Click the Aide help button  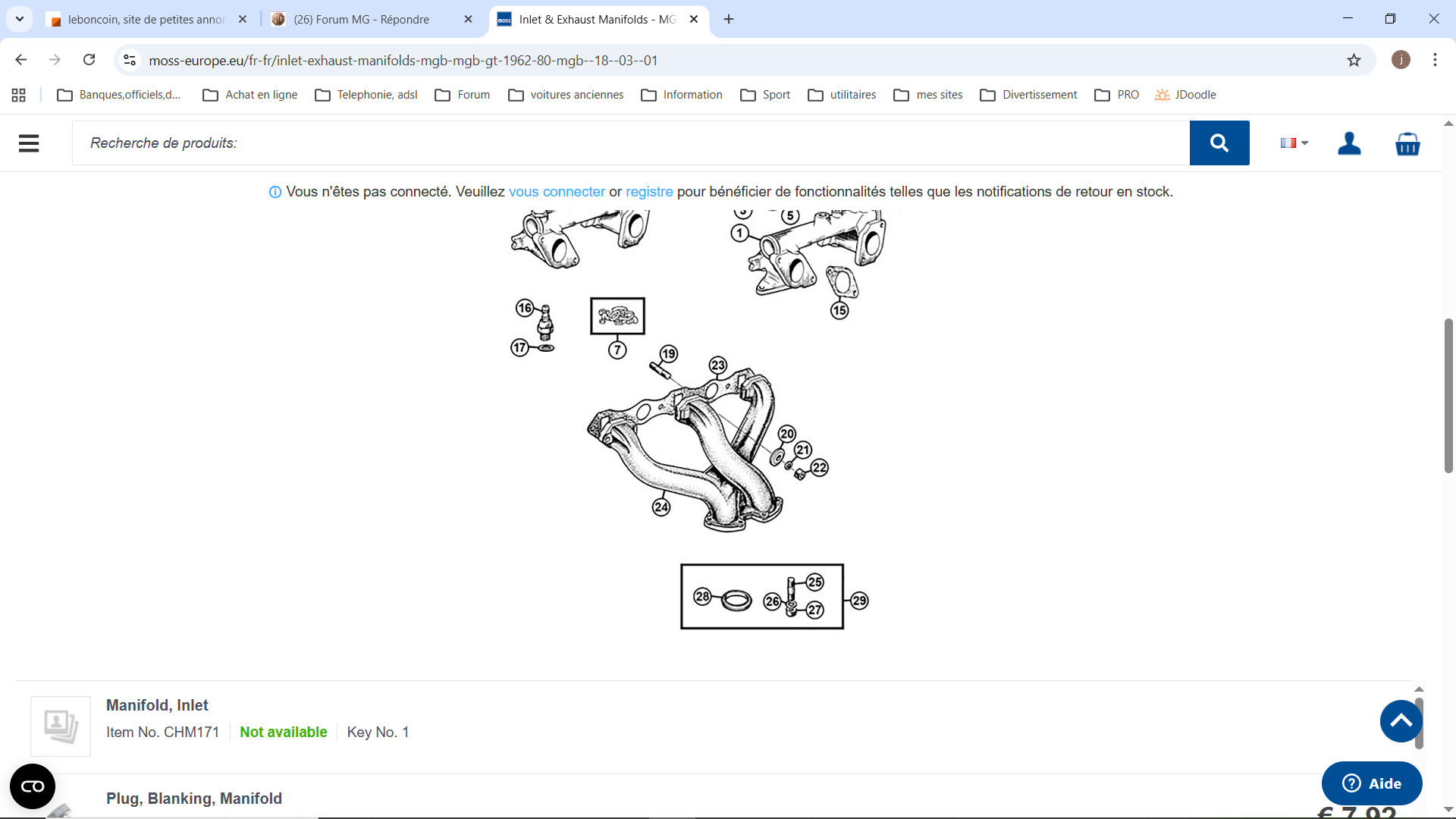tap(1371, 783)
